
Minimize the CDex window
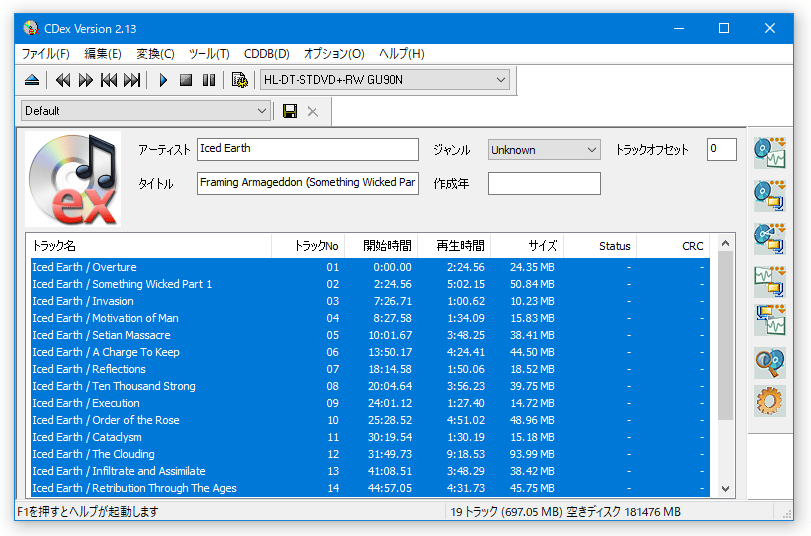tap(679, 28)
